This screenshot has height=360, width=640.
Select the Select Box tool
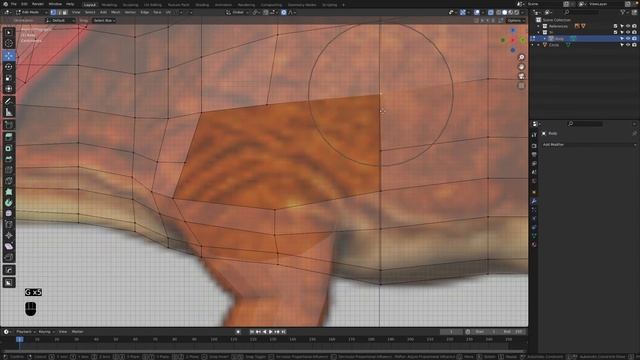pos(9,33)
